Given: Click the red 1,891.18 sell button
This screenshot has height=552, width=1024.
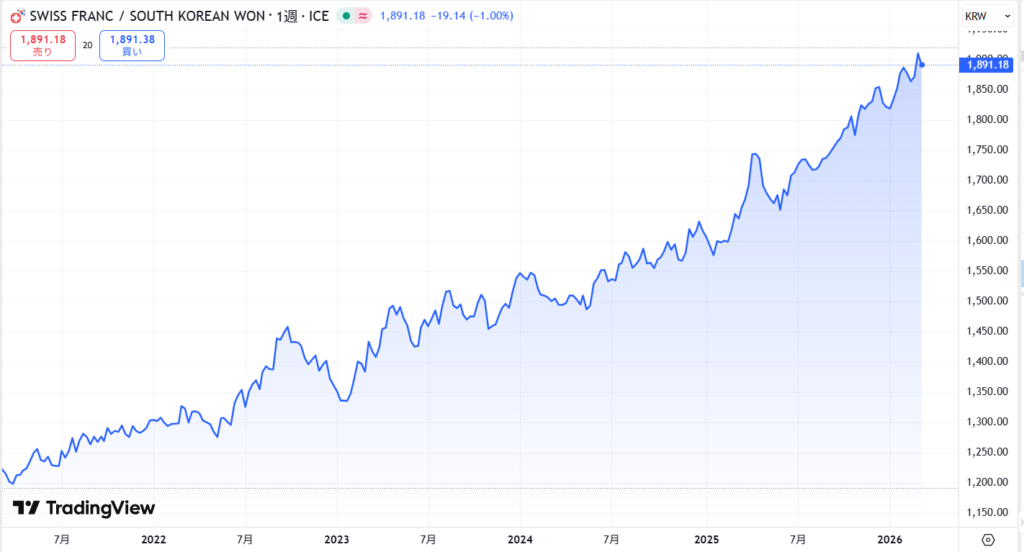Looking at the screenshot, I should (x=42, y=45).
